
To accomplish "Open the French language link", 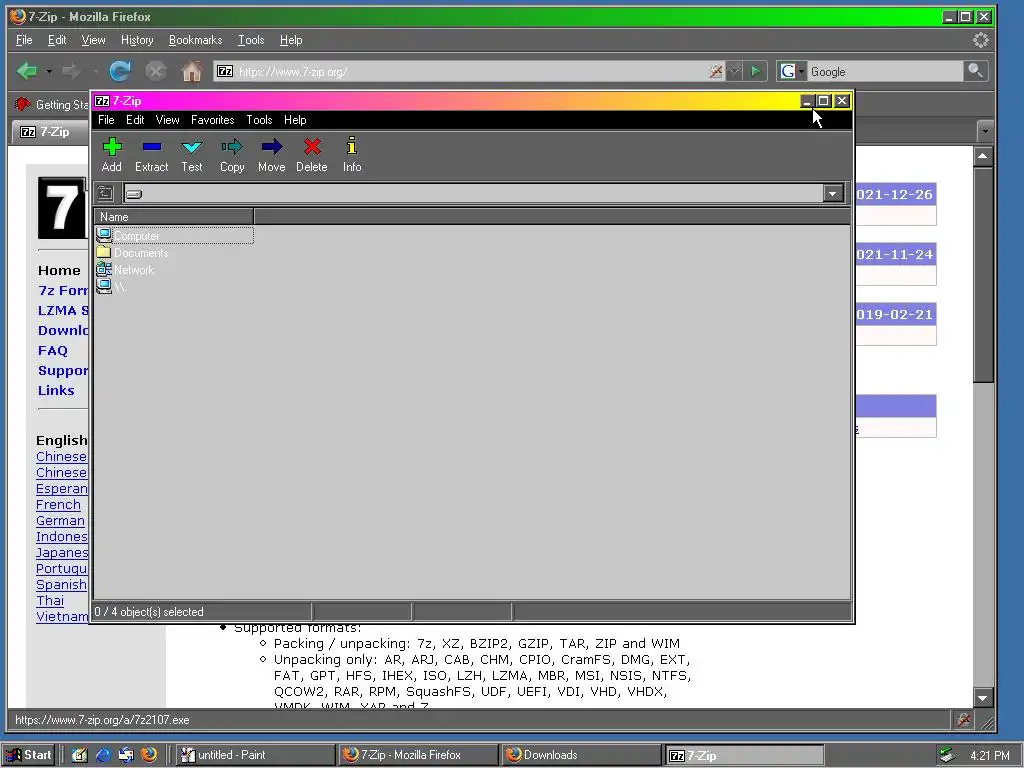I will click(58, 505).
